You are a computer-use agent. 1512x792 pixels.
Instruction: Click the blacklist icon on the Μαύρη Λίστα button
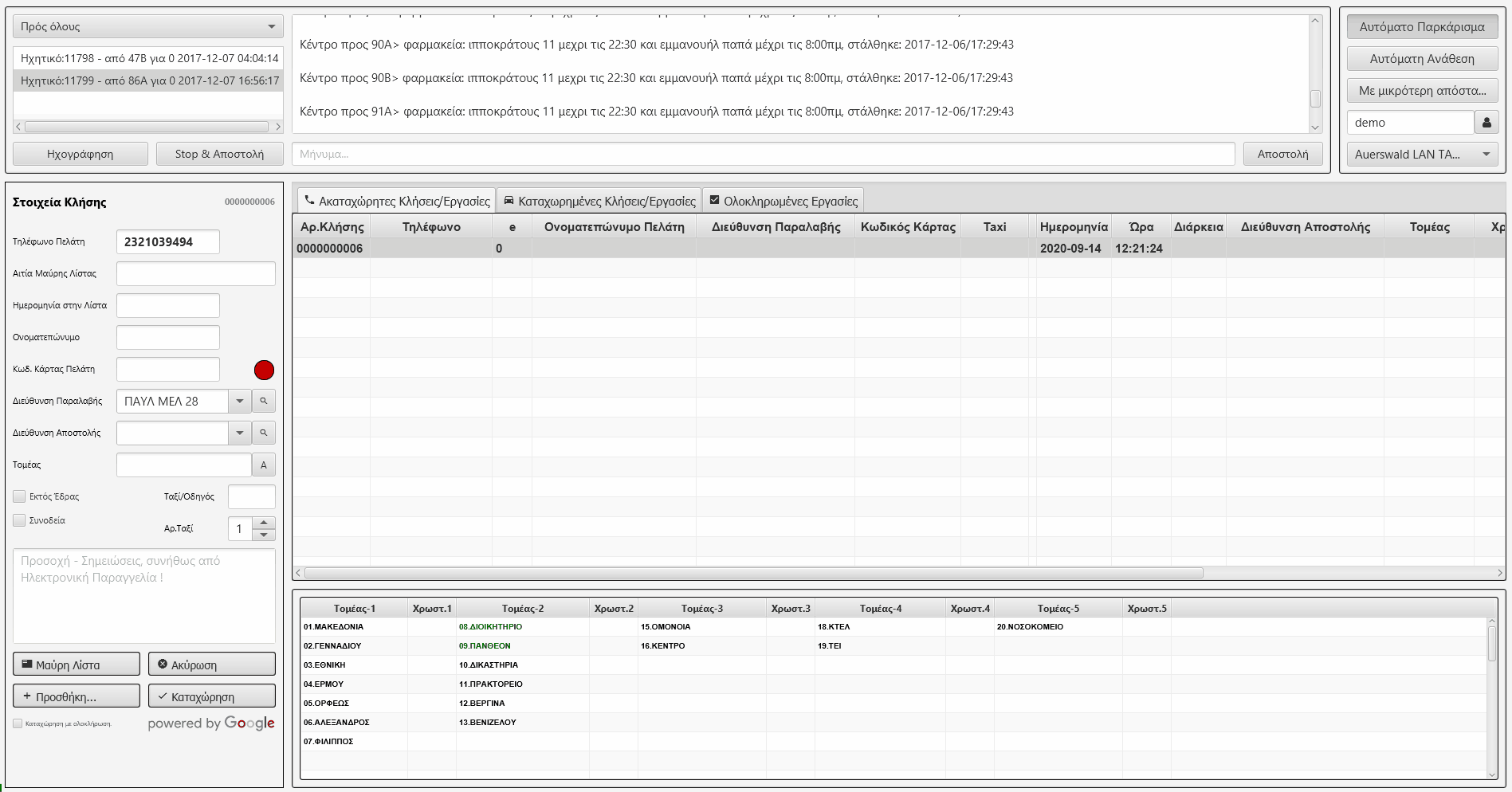pyautogui.click(x=29, y=663)
